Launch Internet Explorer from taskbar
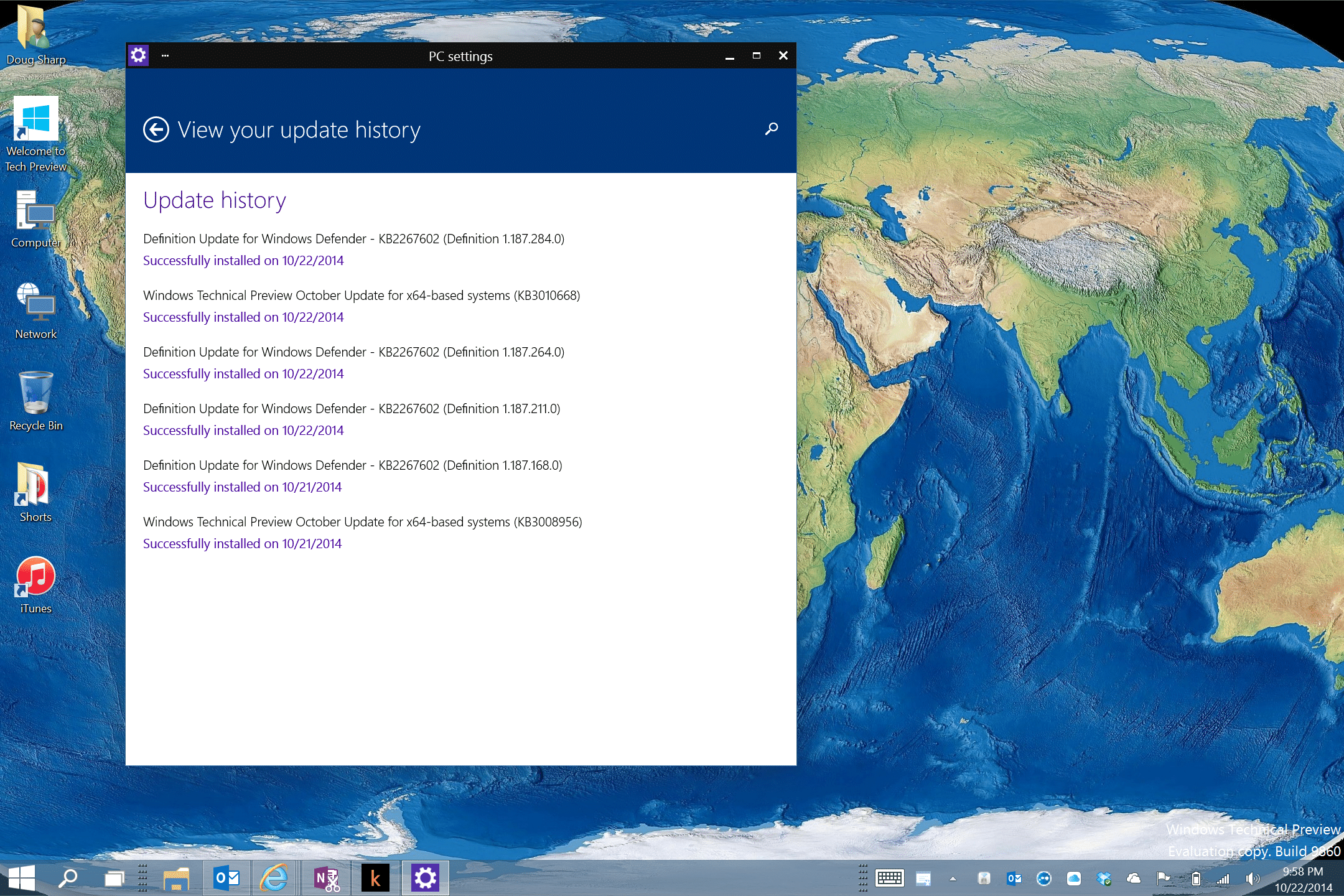Screen dimensions: 1344x896 pos(275,878)
